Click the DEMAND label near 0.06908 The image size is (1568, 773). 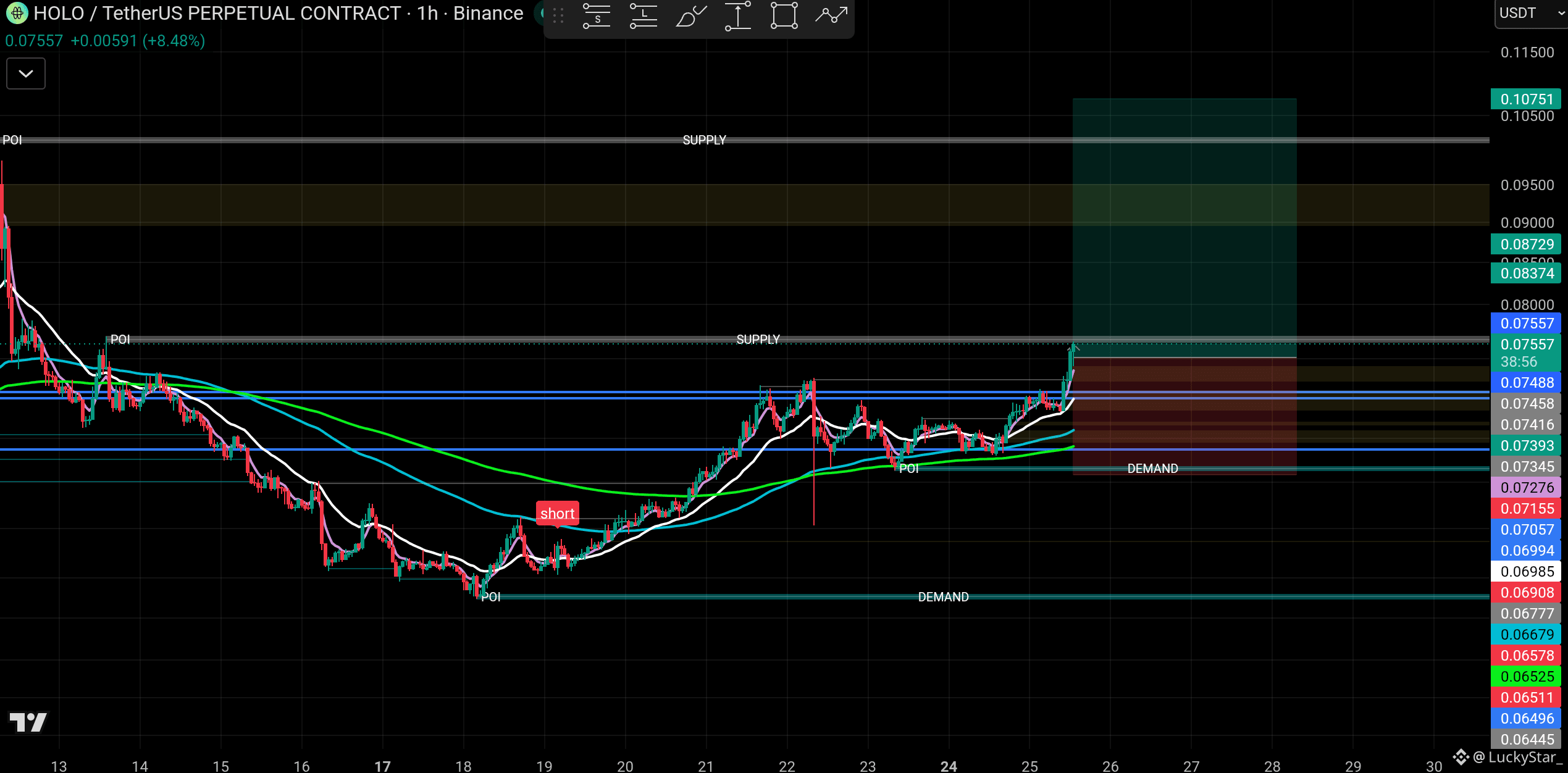pyautogui.click(x=943, y=597)
